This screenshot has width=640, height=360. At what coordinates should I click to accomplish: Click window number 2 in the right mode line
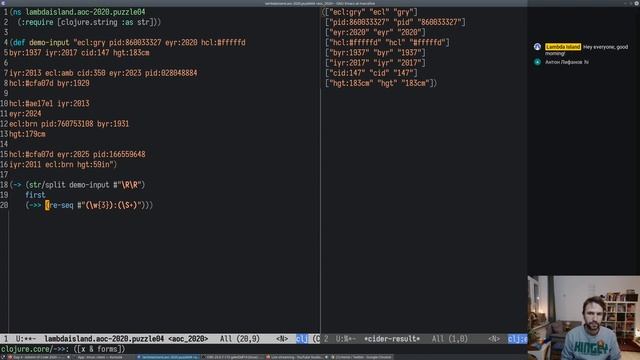click(x=326, y=339)
